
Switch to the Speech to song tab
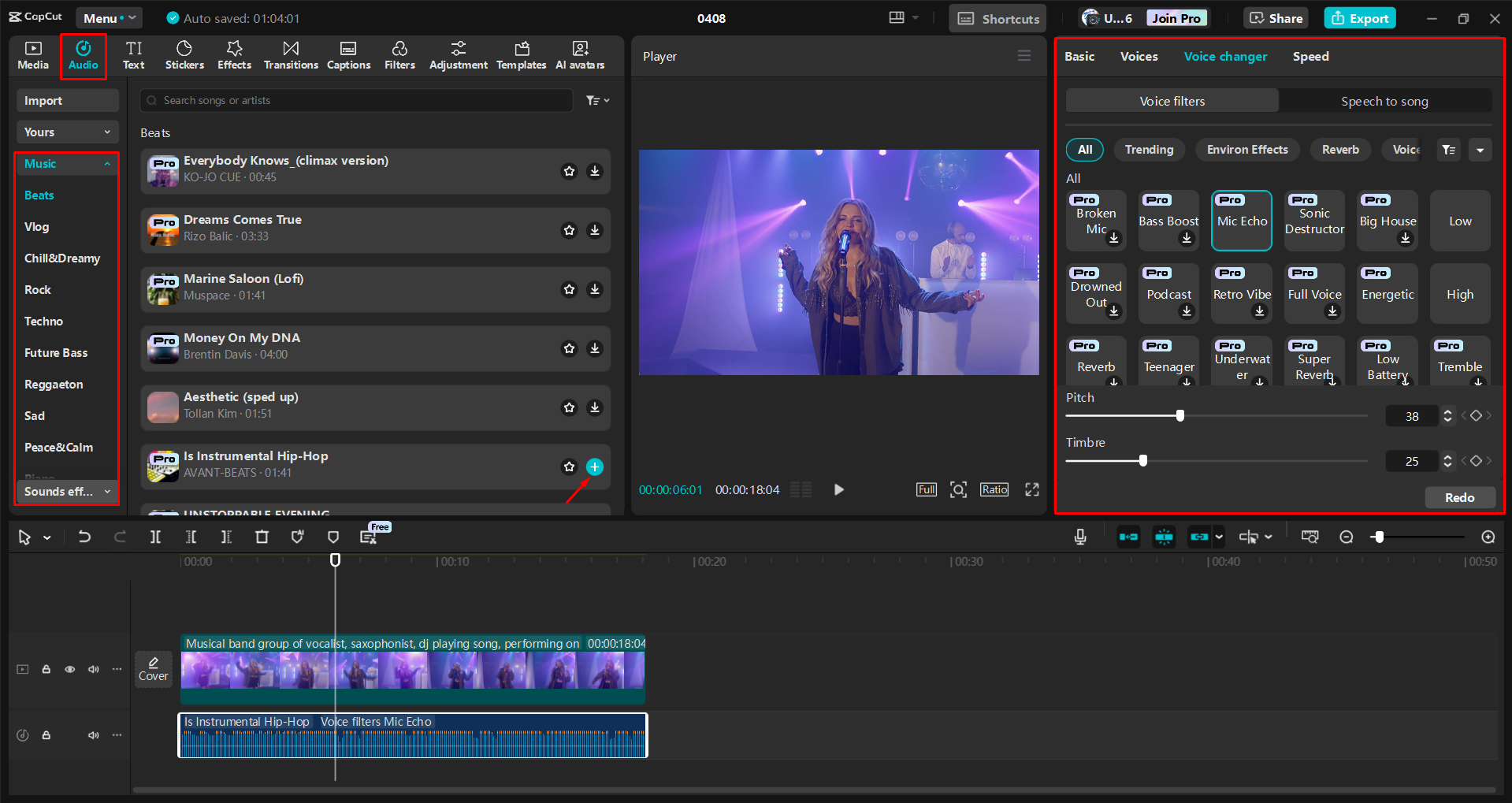[x=1384, y=101]
